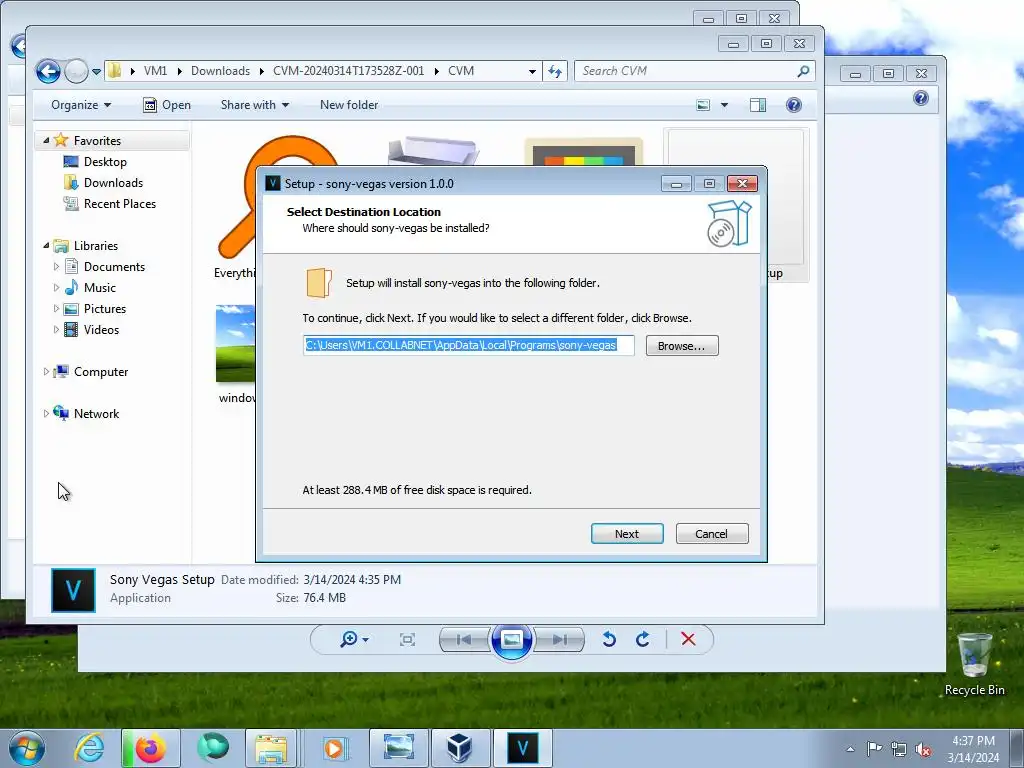Expand the Documents library
Screen dimensions: 1024x768
56,266
